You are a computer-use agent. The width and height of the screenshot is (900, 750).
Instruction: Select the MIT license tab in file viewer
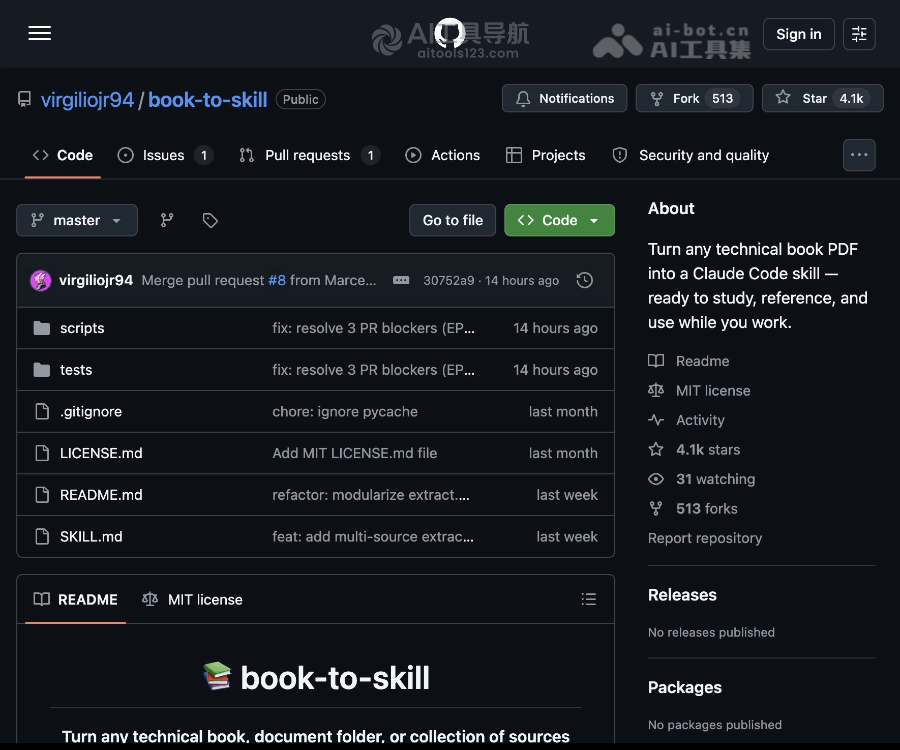tap(192, 600)
